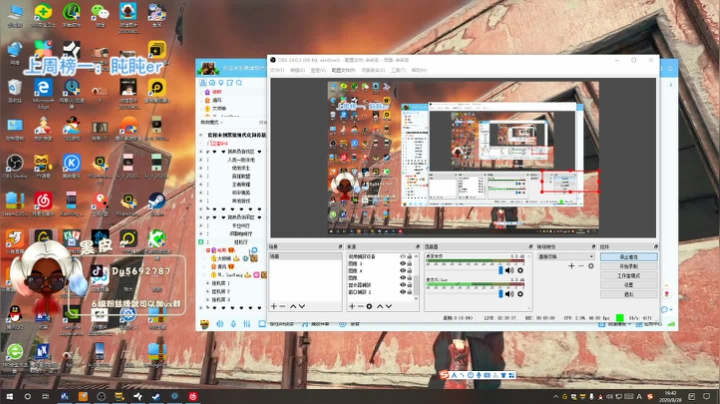Open the 配置文件(P) menu in OBS

tap(343, 70)
